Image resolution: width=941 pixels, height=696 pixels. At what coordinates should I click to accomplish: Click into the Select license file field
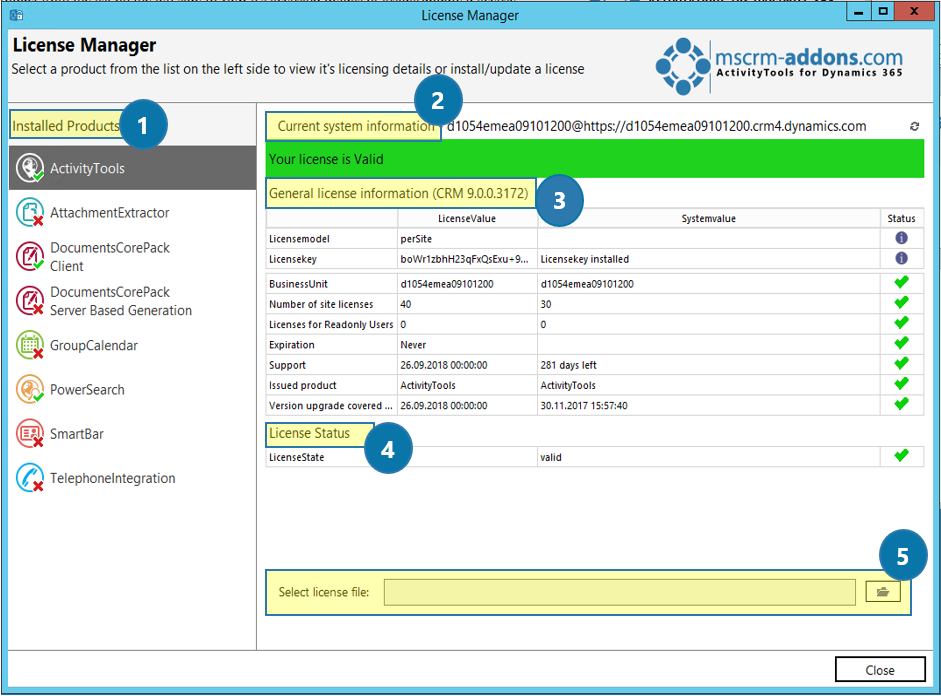pyautogui.click(x=619, y=592)
